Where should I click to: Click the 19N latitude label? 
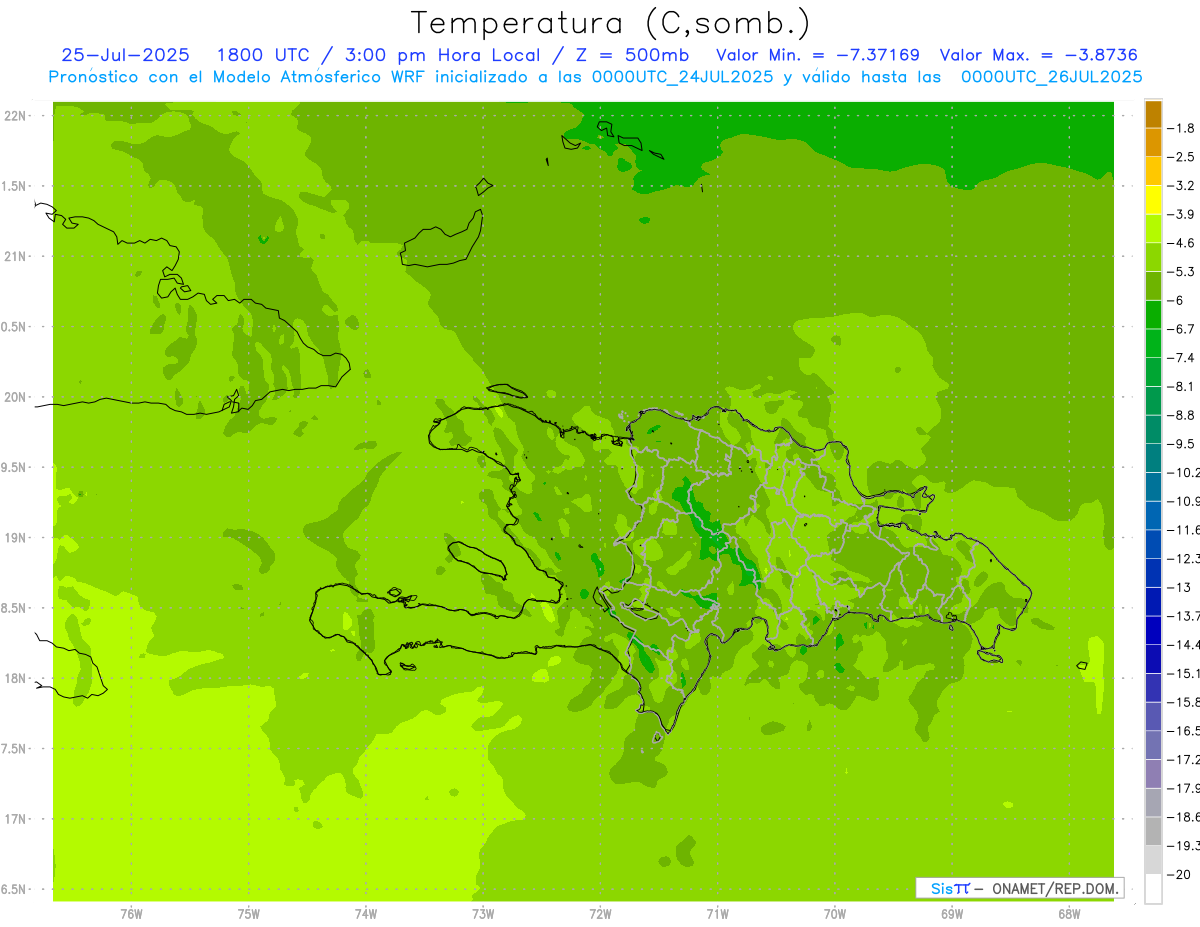pos(16,537)
